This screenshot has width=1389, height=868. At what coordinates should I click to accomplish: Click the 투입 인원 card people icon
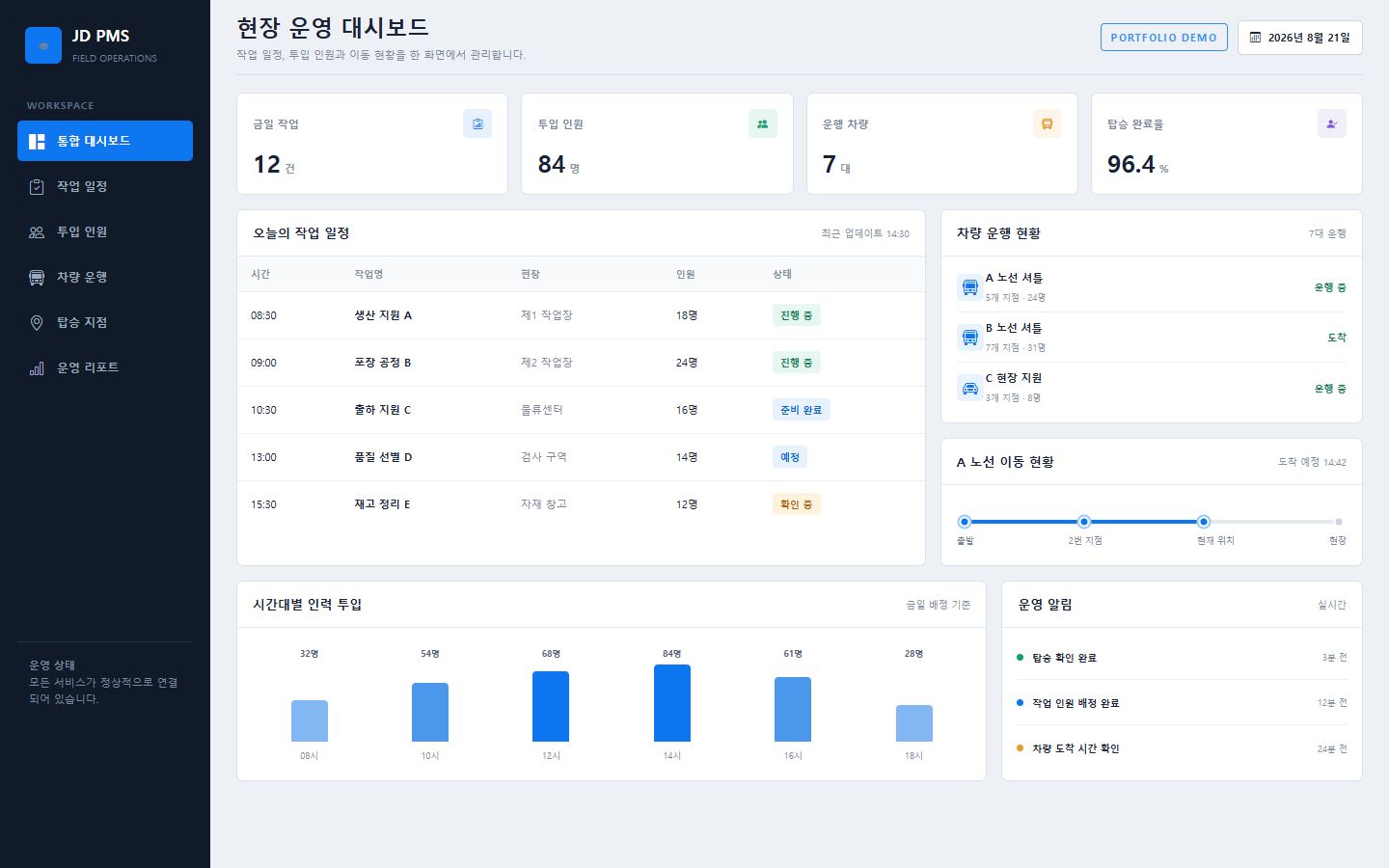coord(762,123)
